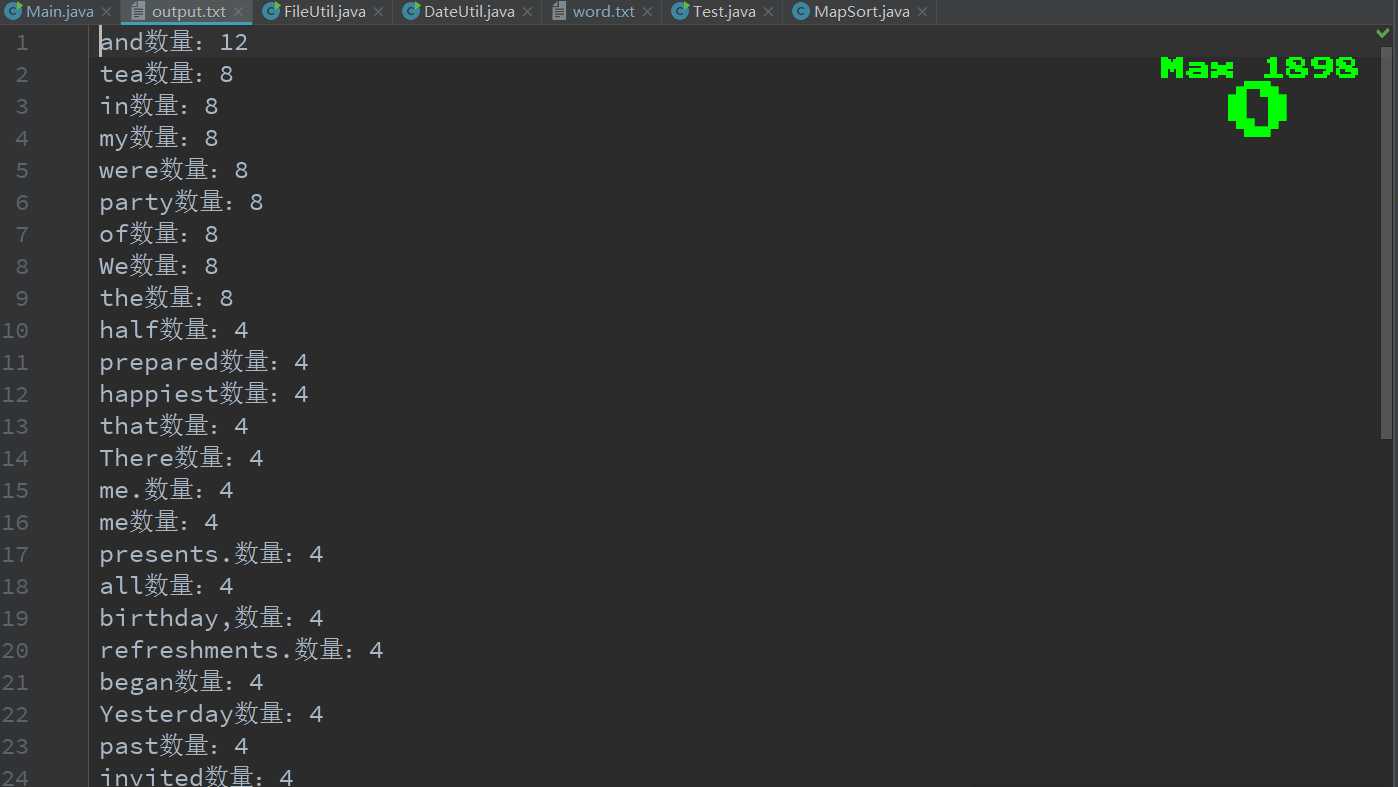Image resolution: width=1398 pixels, height=787 pixels.
Task: Select the output.txt tab
Action: 189,12
